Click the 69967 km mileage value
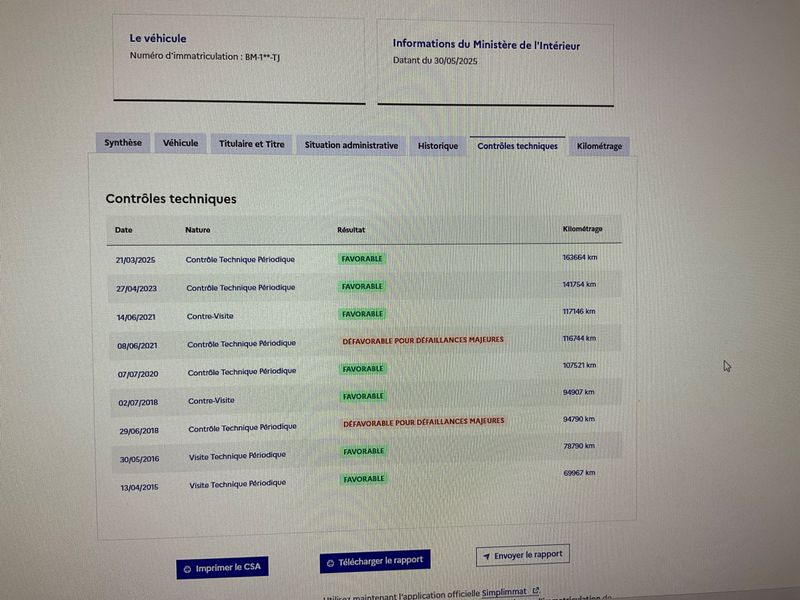800x600 pixels. coord(580,473)
